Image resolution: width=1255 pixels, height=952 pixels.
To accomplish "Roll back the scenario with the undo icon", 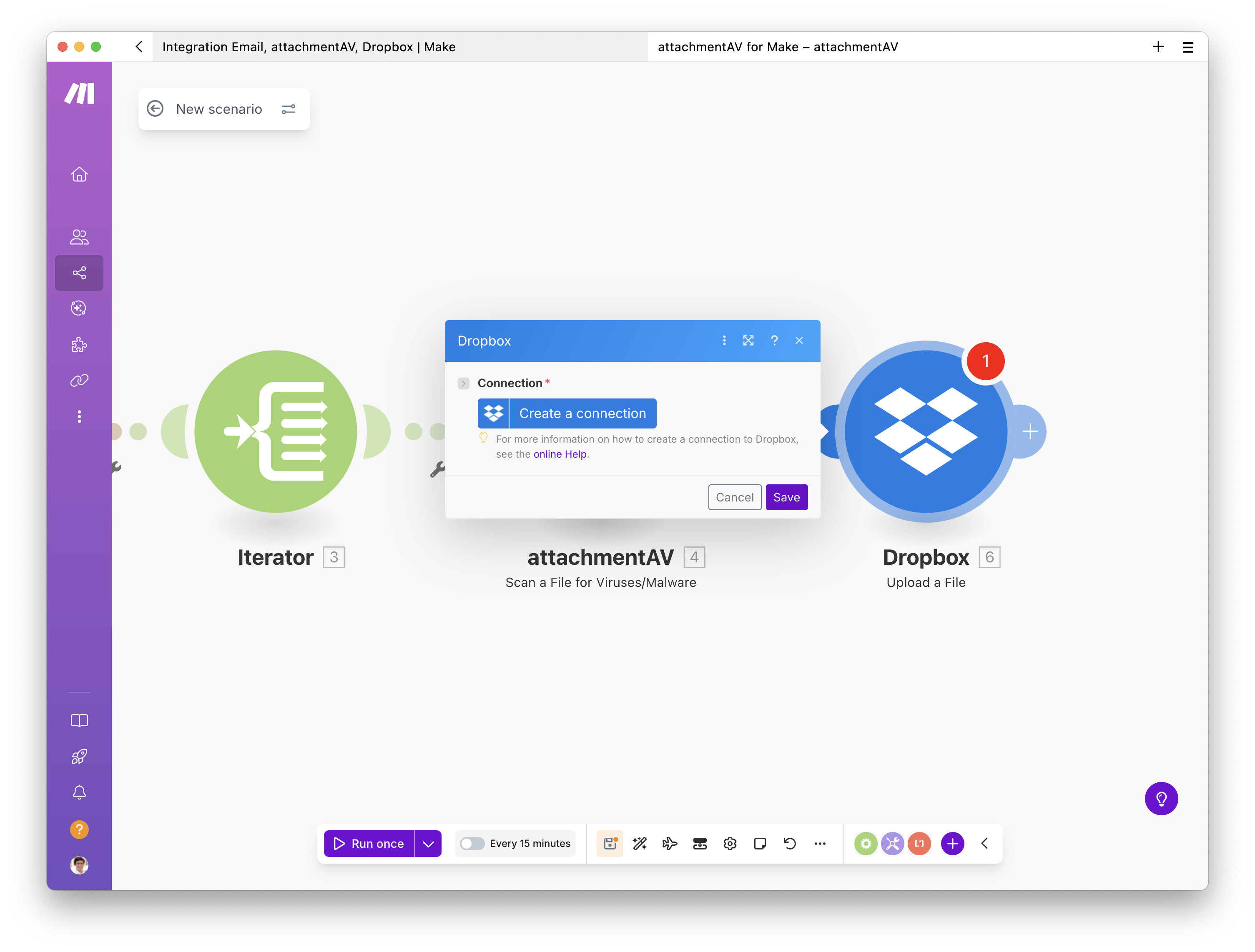I will tap(790, 844).
